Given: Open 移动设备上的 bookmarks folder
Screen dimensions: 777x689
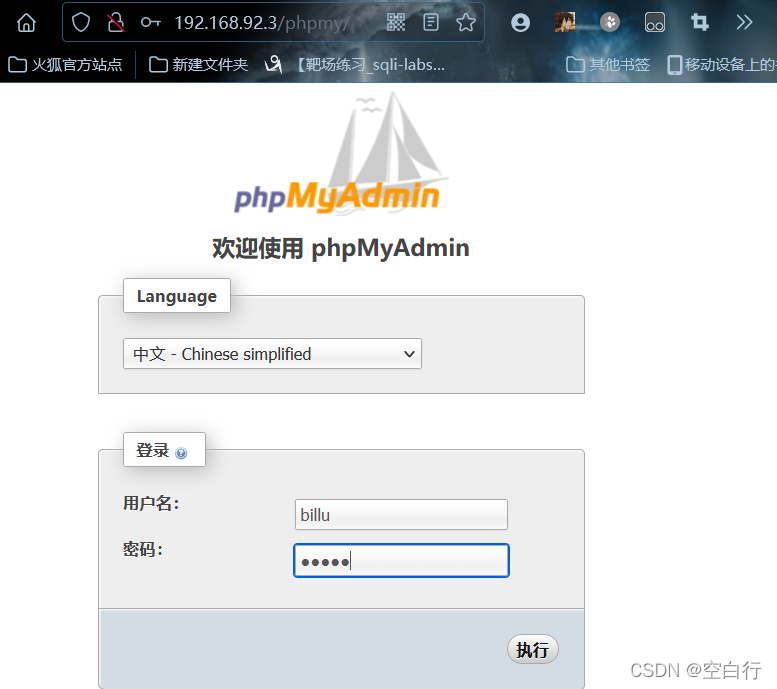Looking at the screenshot, I should pyautogui.click(x=722, y=64).
